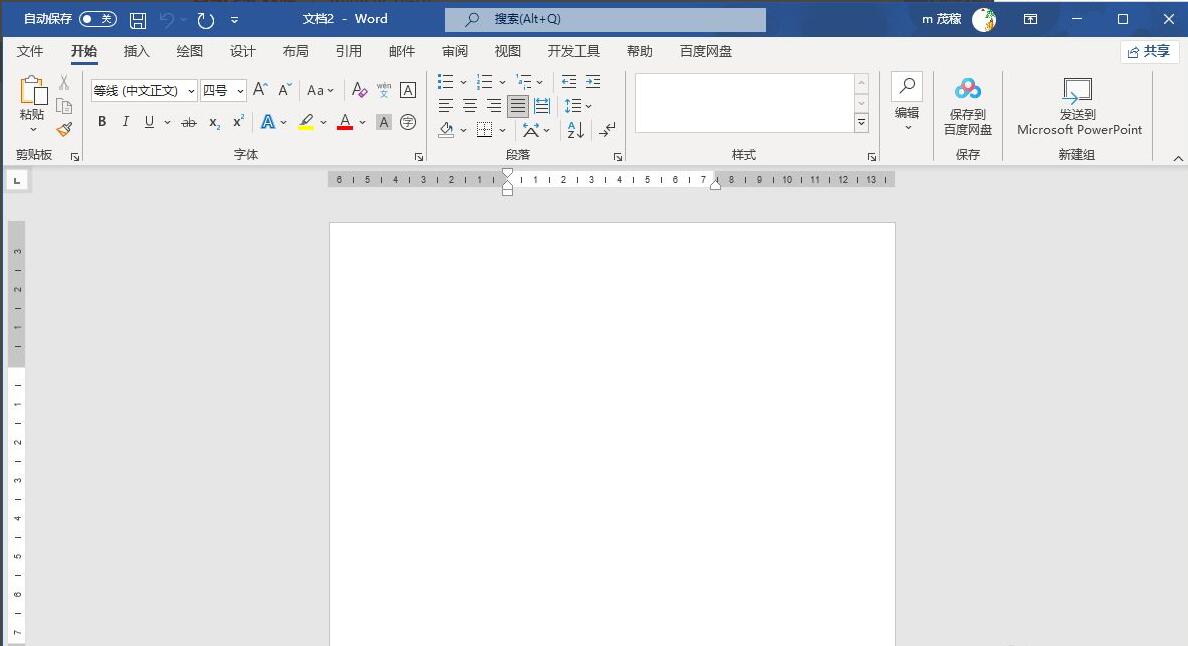This screenshot has height=646, width=1188.
Task: Increase the paragraph indent
Action: point(593,82)
